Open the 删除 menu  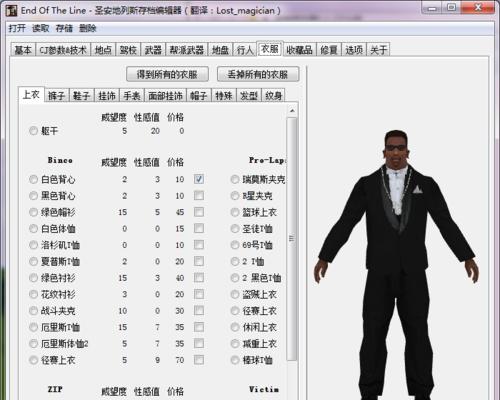point(88,28)
